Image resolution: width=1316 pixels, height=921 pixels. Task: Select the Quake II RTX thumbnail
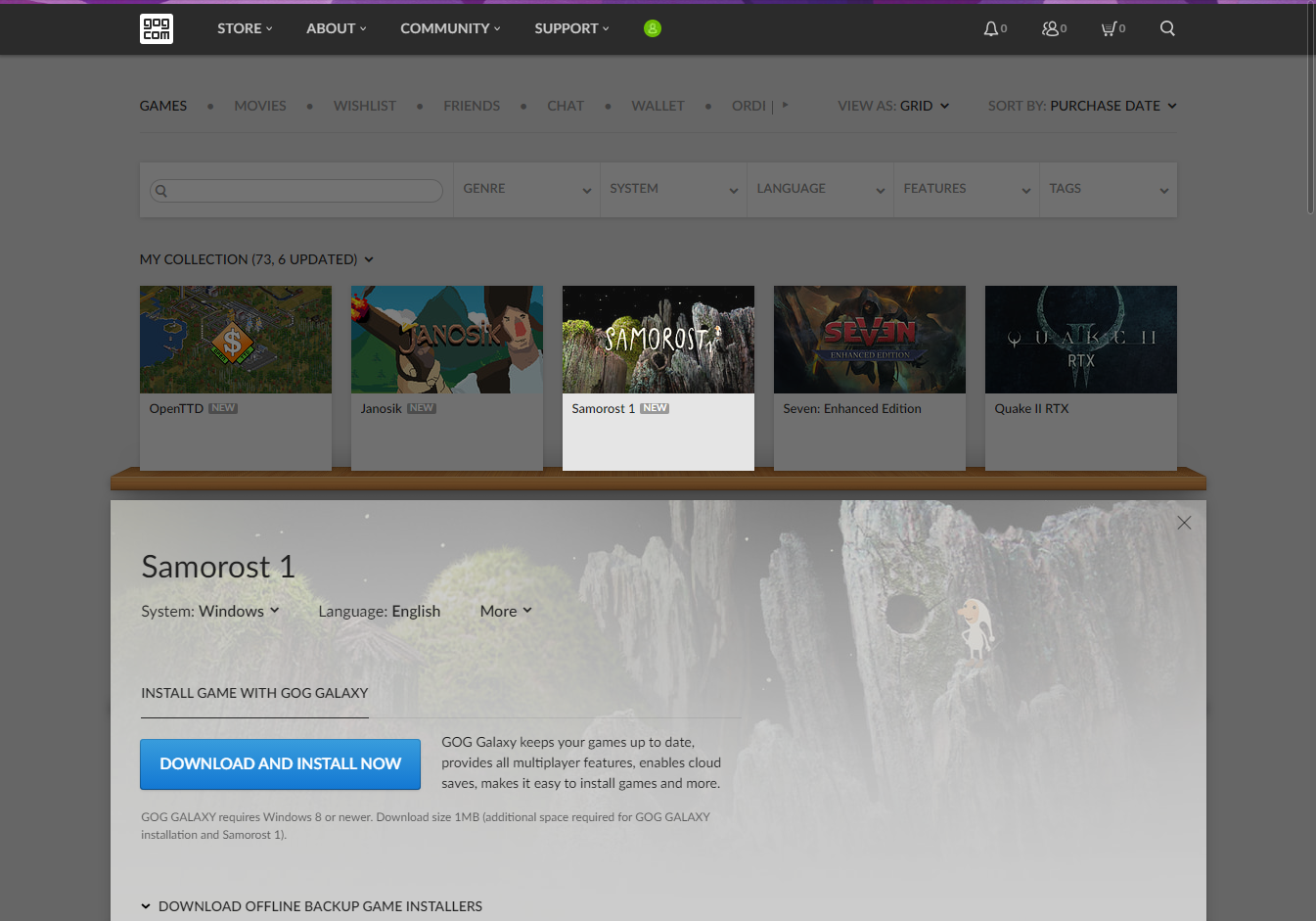1081,340
